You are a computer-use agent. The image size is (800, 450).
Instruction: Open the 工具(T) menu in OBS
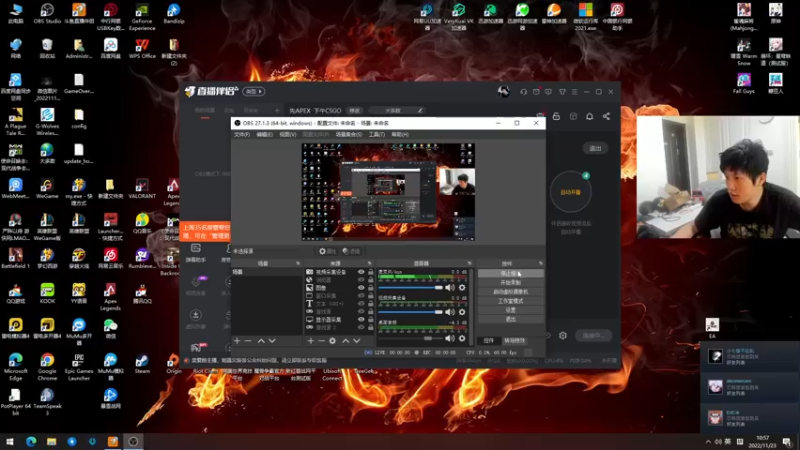(377, 135)
